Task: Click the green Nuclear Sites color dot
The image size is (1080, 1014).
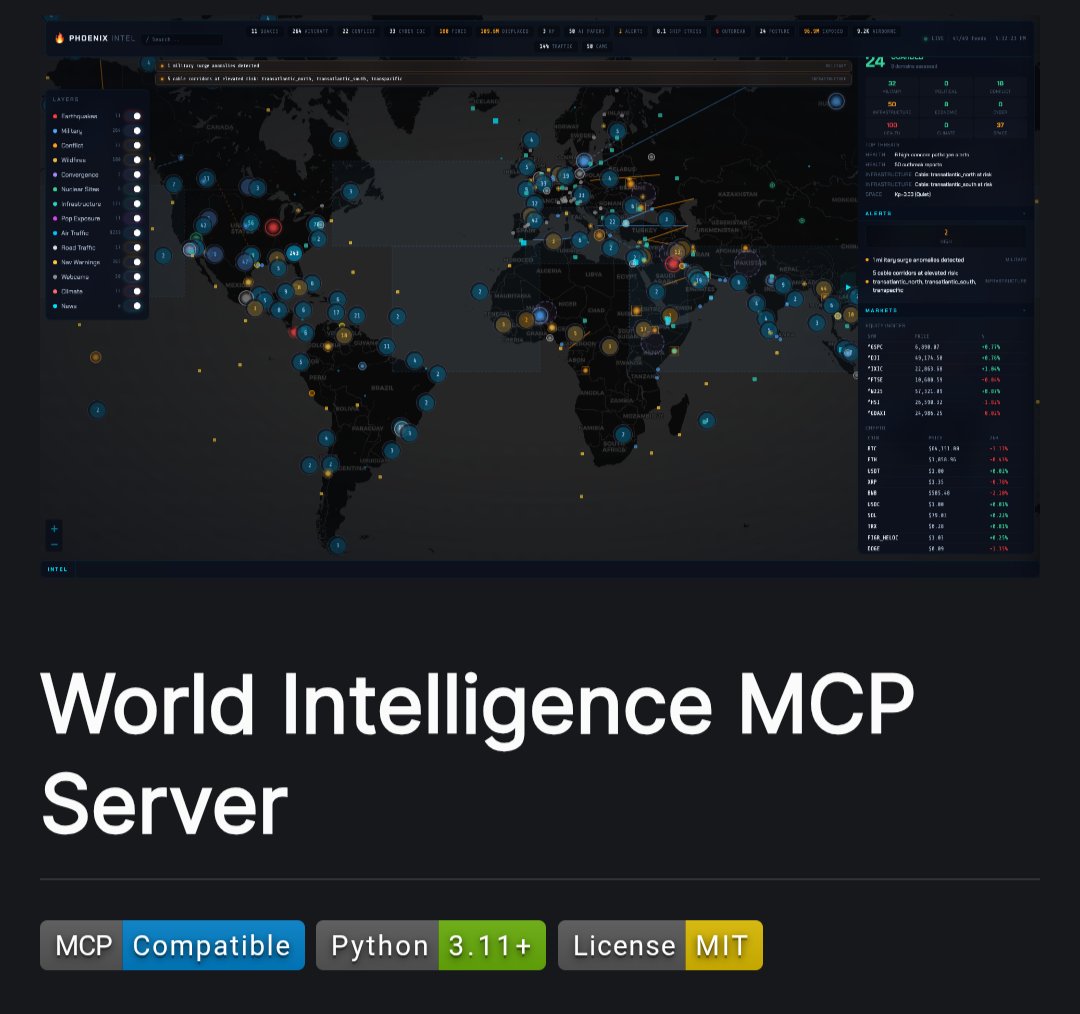Action: click(x=55, y=189)
